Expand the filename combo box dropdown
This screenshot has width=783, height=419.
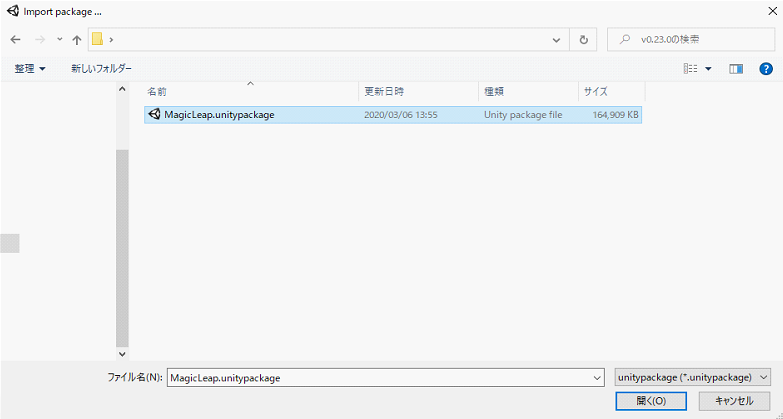point(597,378)
